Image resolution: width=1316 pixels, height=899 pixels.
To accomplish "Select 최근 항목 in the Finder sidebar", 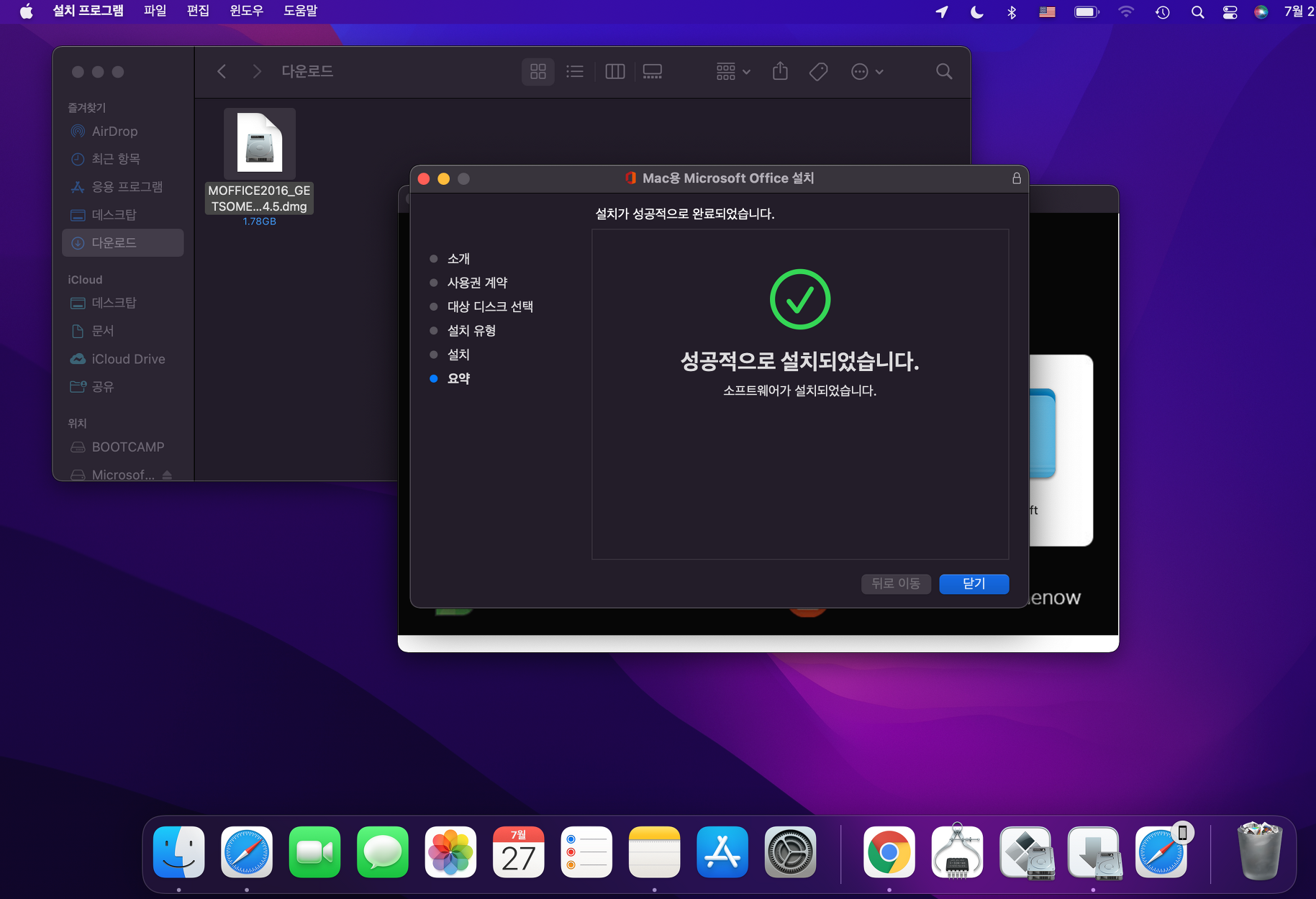I will pyautogui.click(x=122, y=159).
